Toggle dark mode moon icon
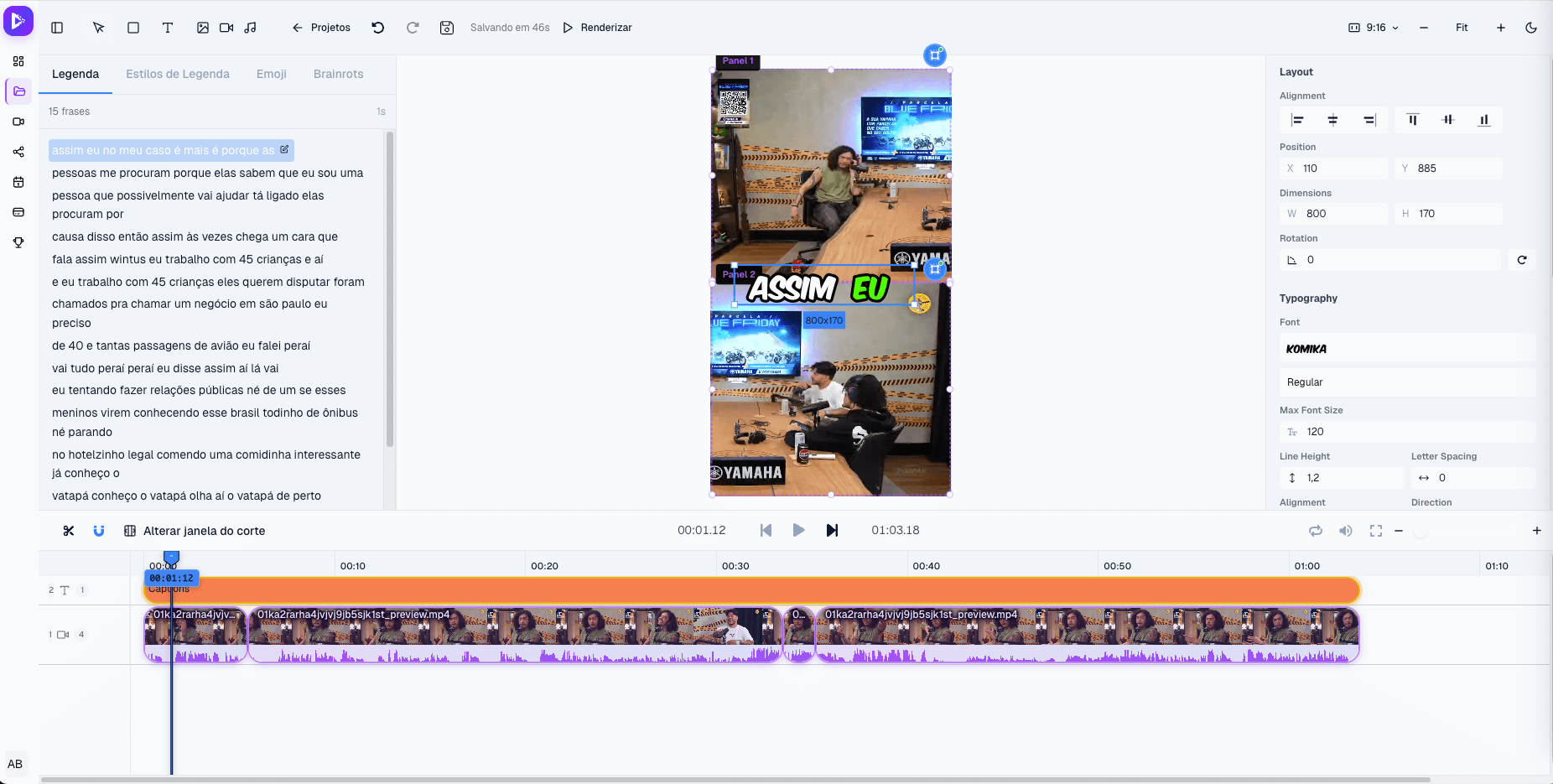 coord(1531,28)
